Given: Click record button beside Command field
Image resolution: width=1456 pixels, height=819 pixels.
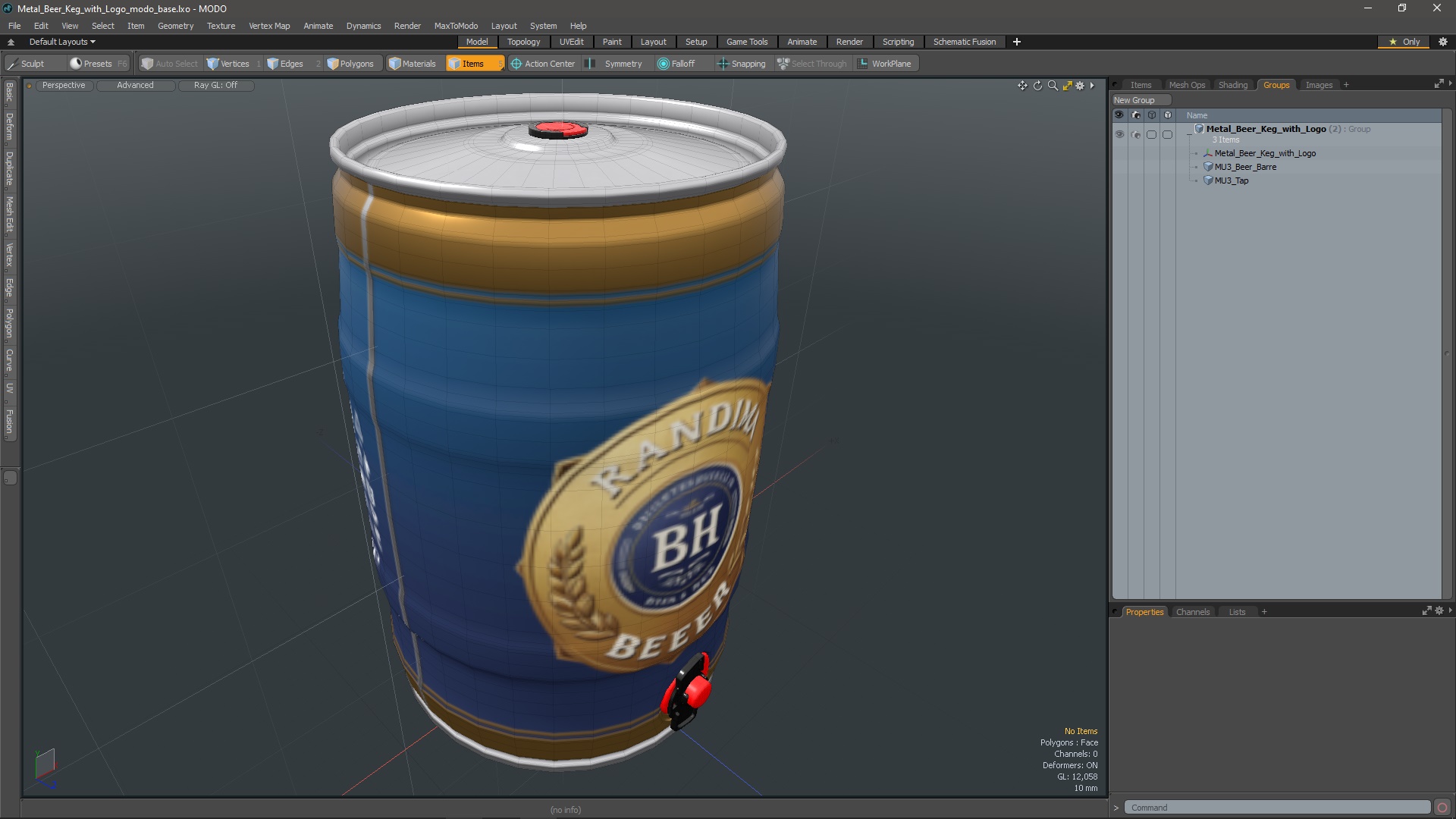Looking at the screenshot, I should coord(1442,808).
